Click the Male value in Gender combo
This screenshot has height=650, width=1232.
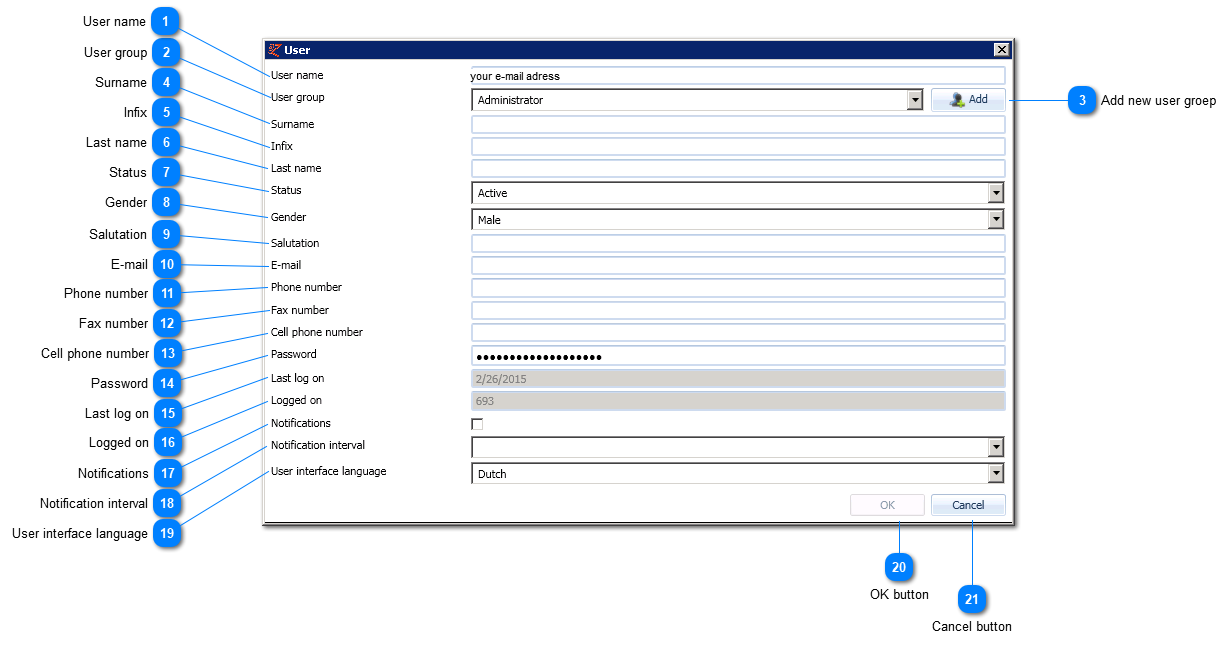tap(489, 220)
